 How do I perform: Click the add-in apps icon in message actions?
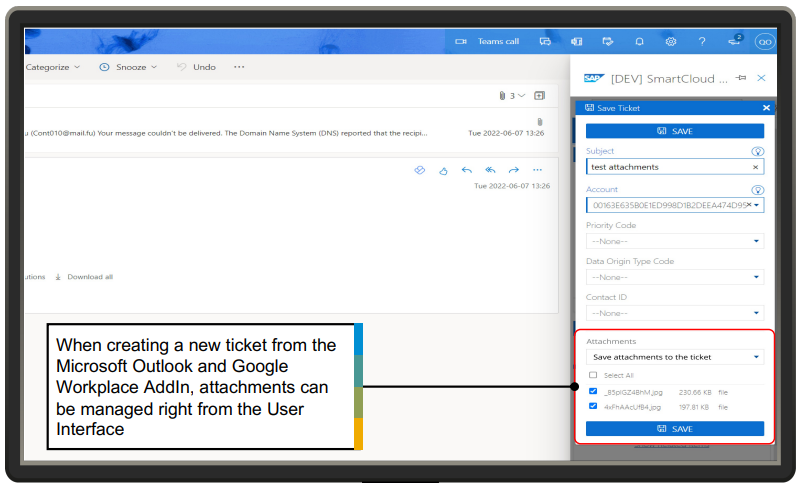pos(419,170)
